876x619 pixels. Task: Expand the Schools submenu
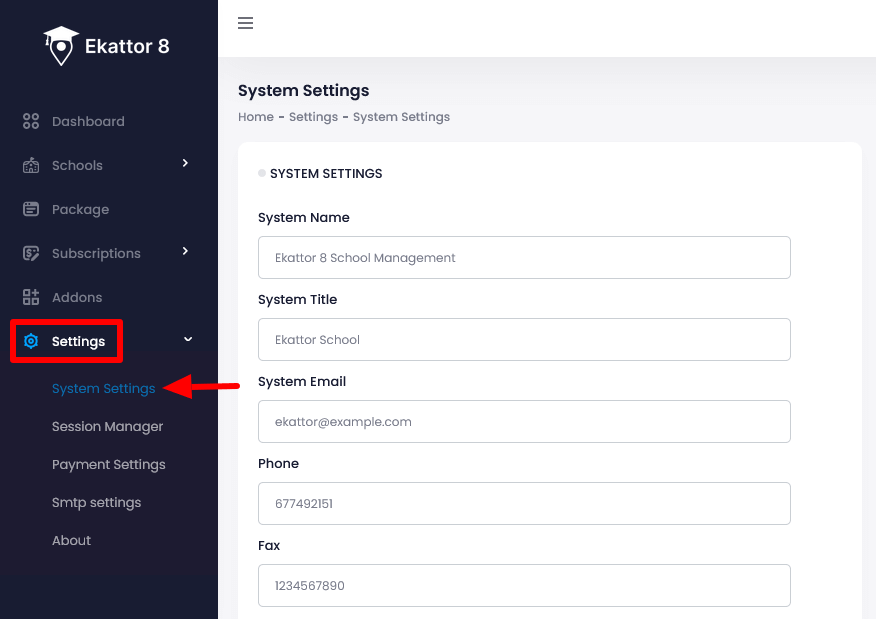click(x=185, y=165)
